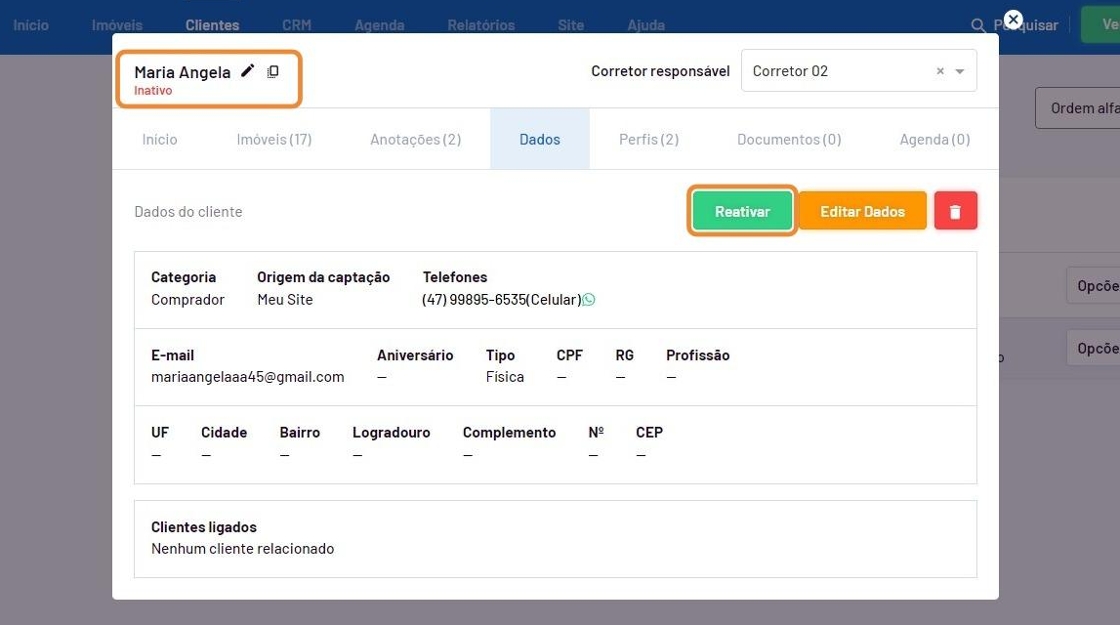The height and width of the screenshot is (625, 1120).
Task: Click the client email address
Action: (247, 377)
